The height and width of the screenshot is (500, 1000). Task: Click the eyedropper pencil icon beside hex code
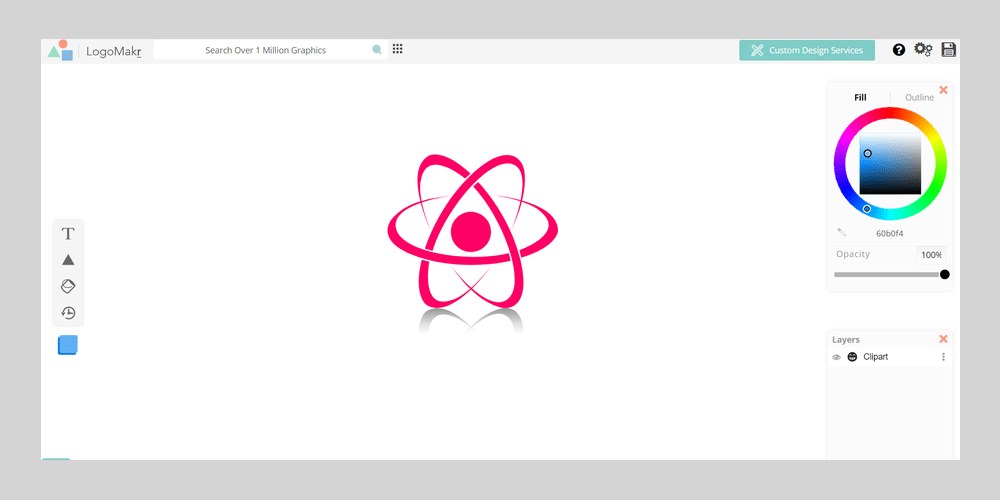(x=842, y=232)
